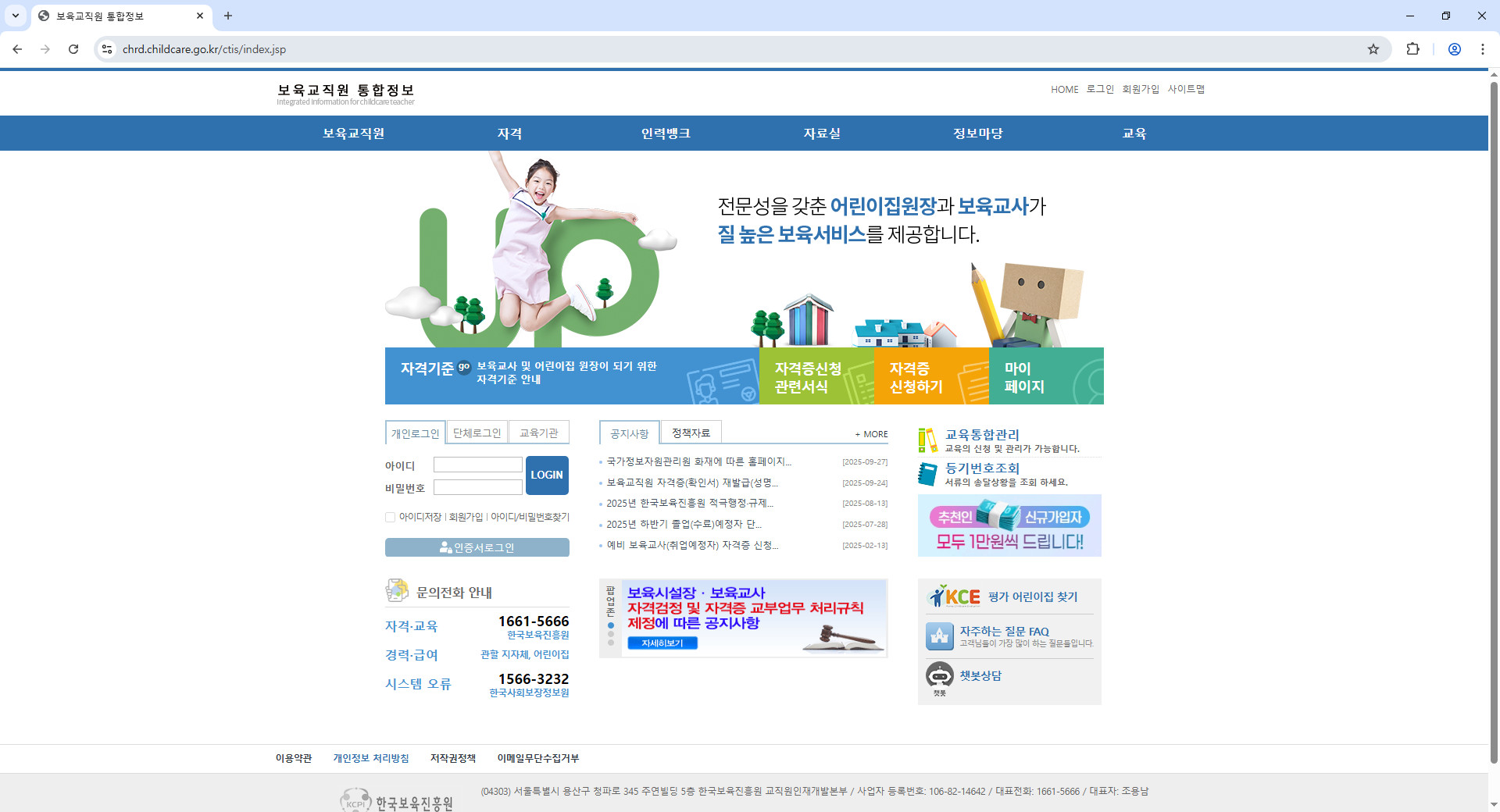Click inside the 아이디 input field
The width and height of the screenshot is (1500, 812).
point(478,465)
